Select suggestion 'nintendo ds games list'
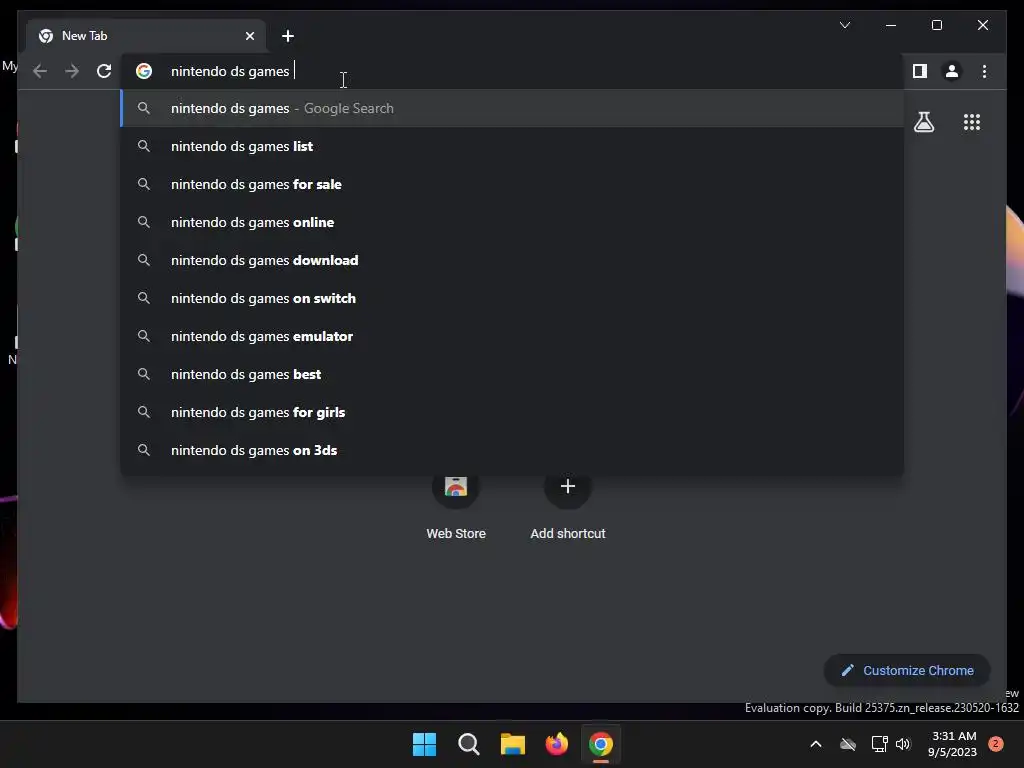This screenshot has height=768, width=1024. click(512, 146)
